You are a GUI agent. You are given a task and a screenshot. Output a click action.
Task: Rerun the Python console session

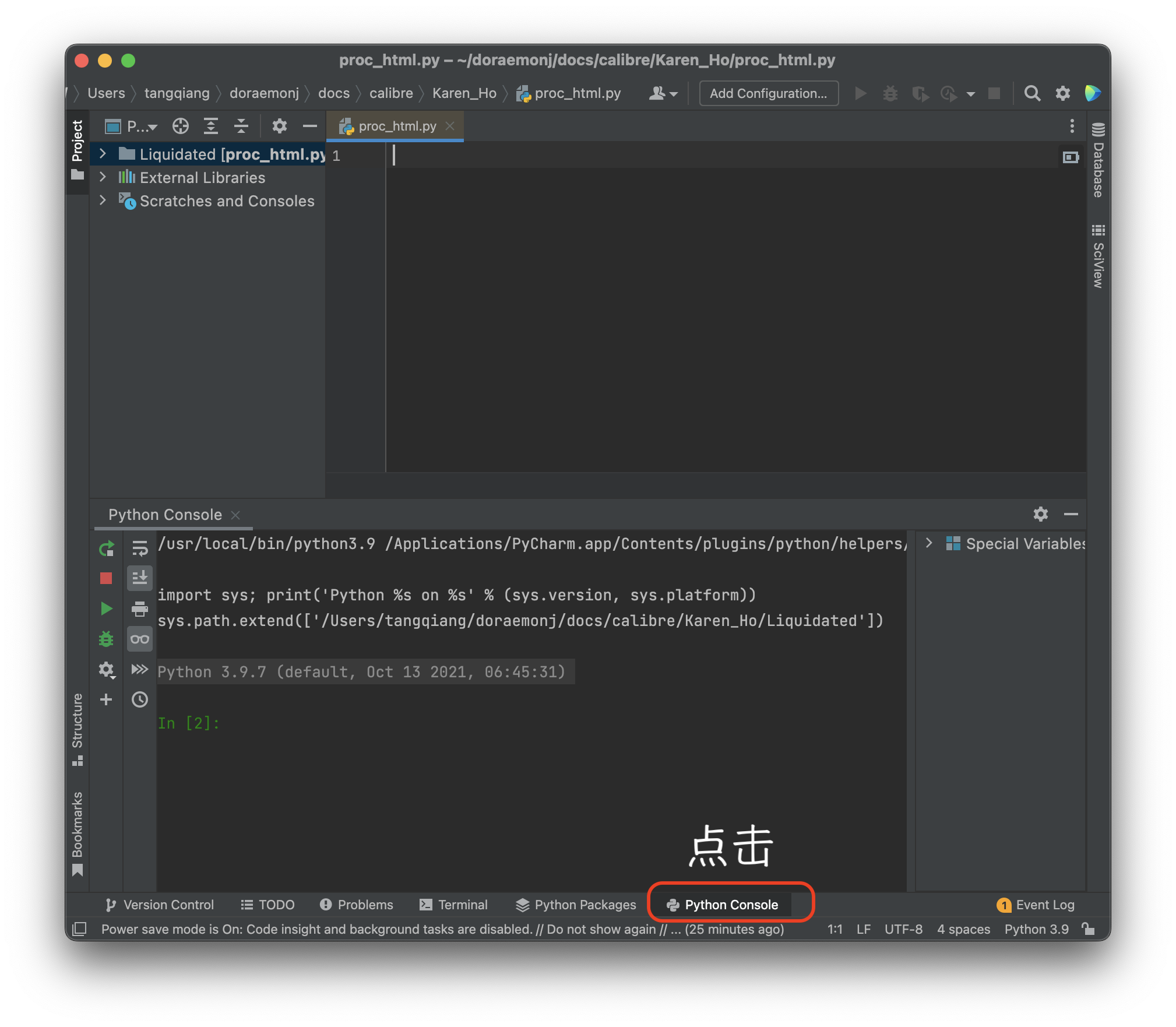(107, 548)
